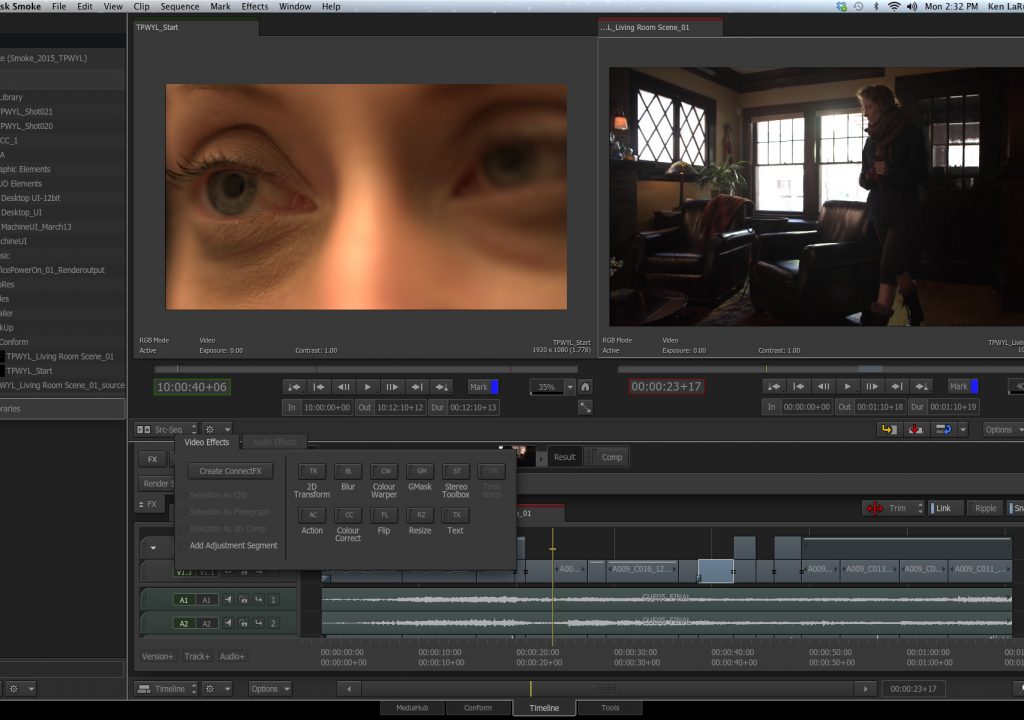Screen dimensions: 1024x720
Task: Open the Clip menu
Action: coord(141,7)
